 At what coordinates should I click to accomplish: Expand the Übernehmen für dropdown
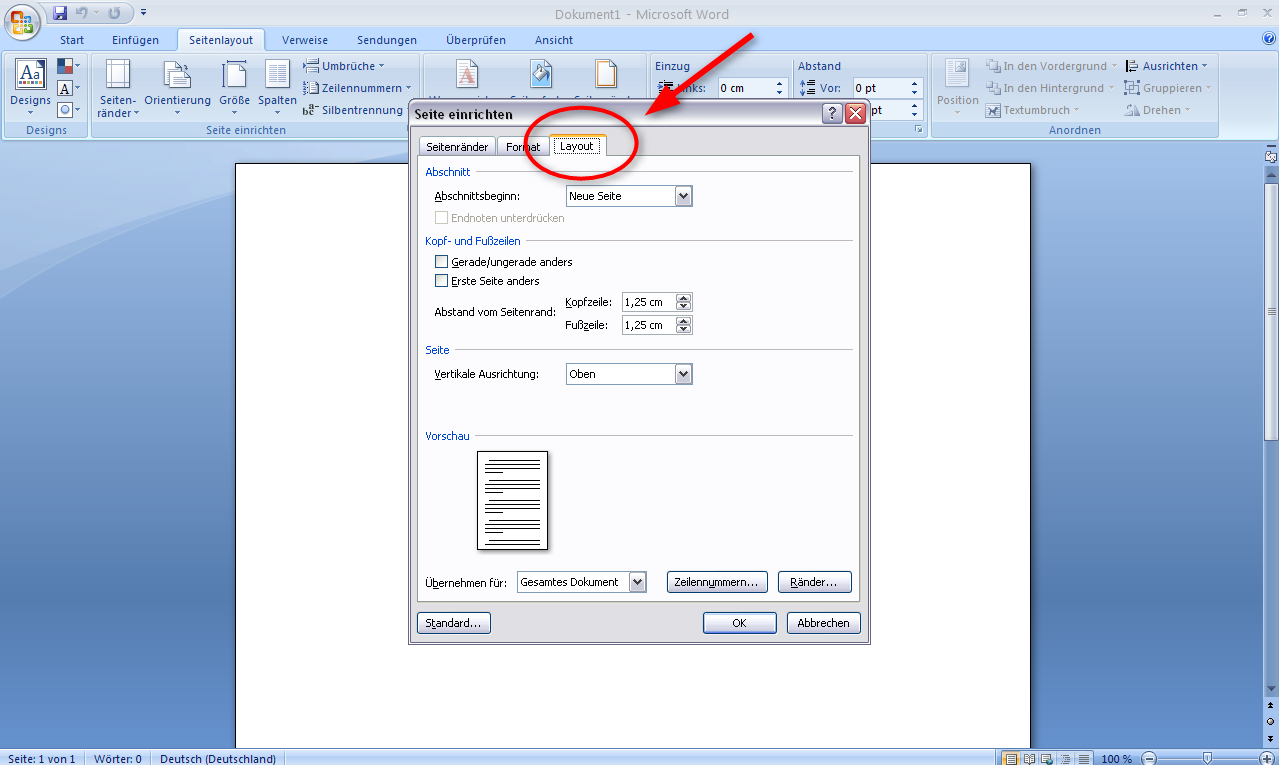(638, 582)
